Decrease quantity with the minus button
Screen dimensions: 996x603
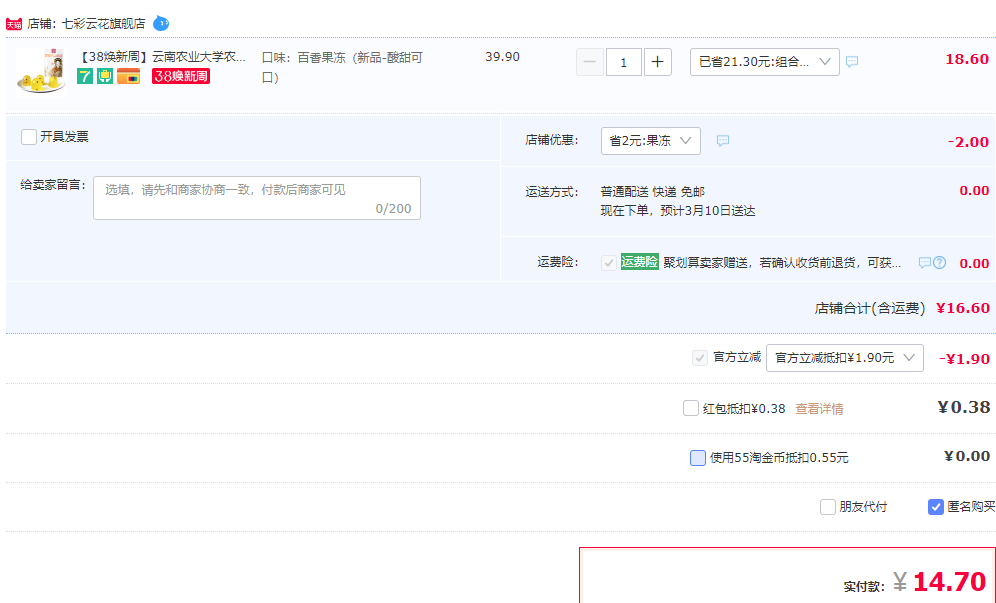[589, 62]
